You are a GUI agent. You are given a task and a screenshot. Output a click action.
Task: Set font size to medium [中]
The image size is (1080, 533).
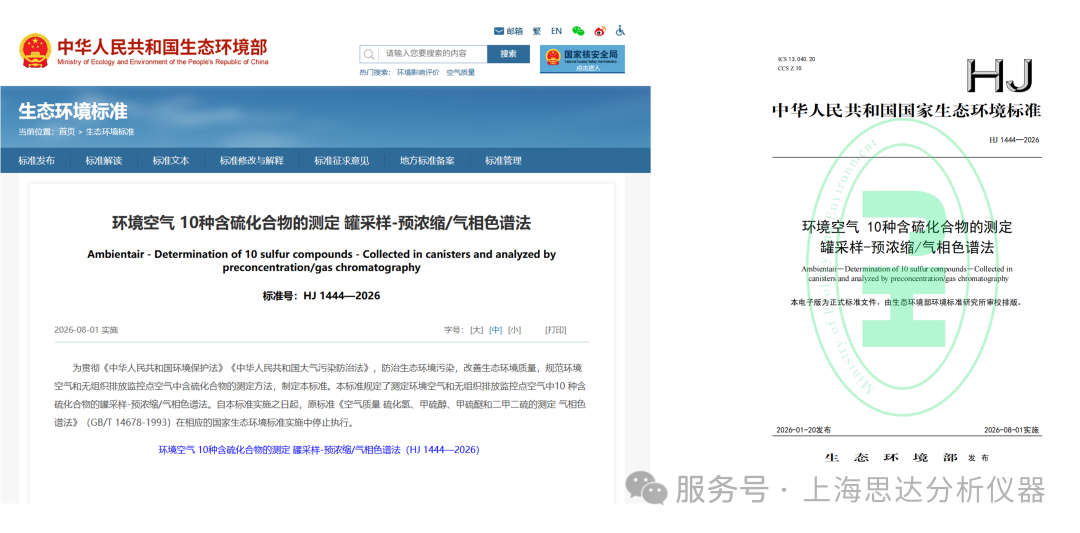point(495,330)
